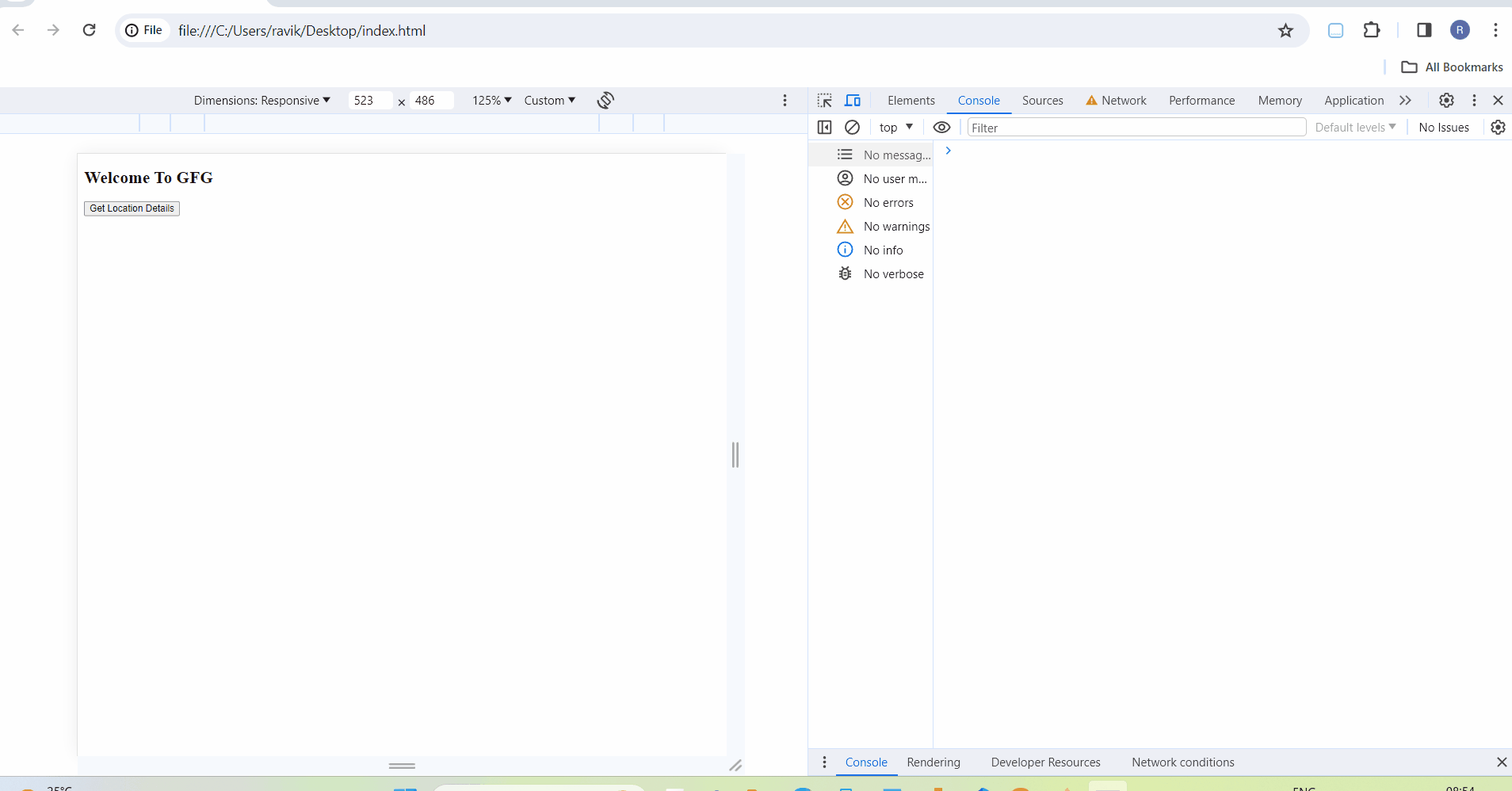Hide the console sidebar
This screenshot has width=1512, height=791.
click(825, 127)
